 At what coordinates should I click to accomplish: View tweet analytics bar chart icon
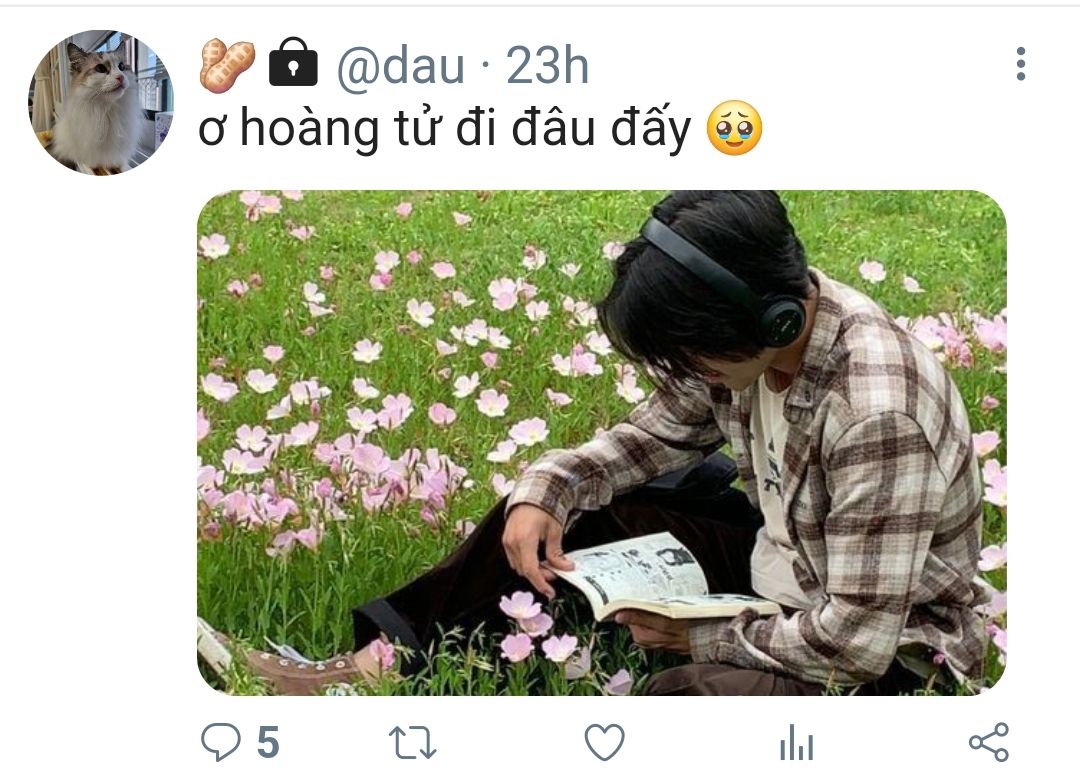coord(797,742)
